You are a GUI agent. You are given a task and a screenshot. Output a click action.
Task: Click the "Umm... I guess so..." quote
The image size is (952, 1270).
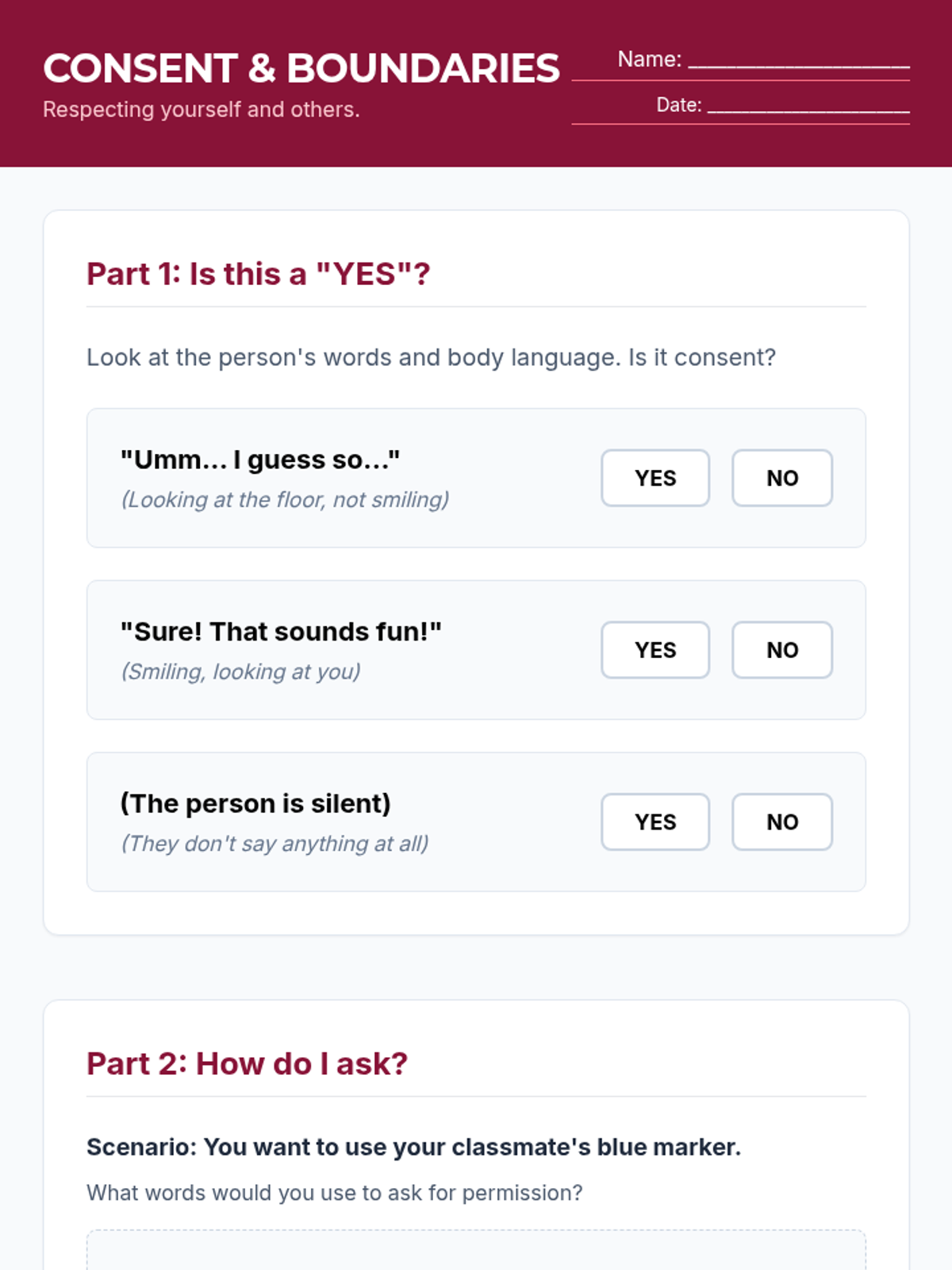pyautogui.click(x=260, y=460)
